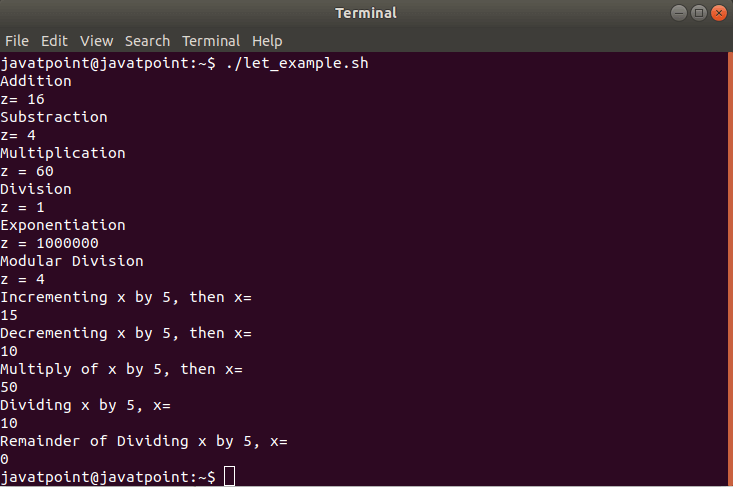Open the Help menu
The width and height of the screenshot is (733, 487).
(x=267, y=41)
